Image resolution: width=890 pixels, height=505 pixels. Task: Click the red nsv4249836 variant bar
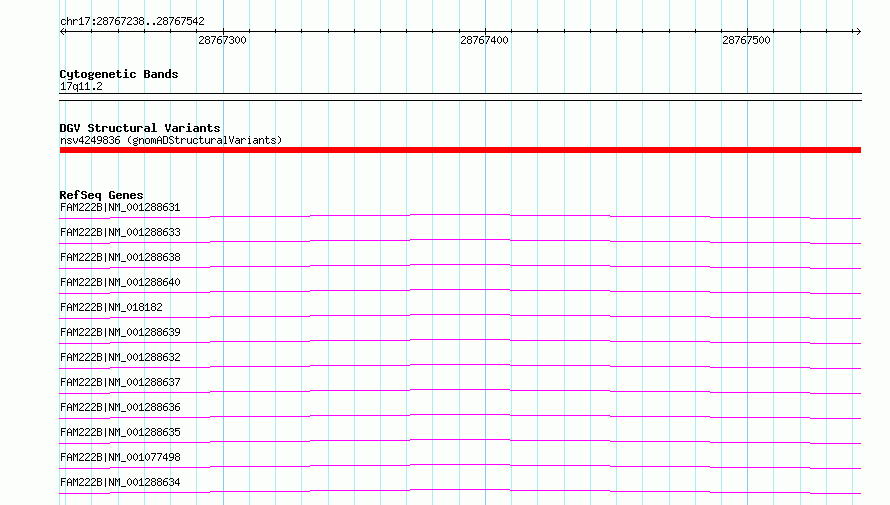[460, 150]
